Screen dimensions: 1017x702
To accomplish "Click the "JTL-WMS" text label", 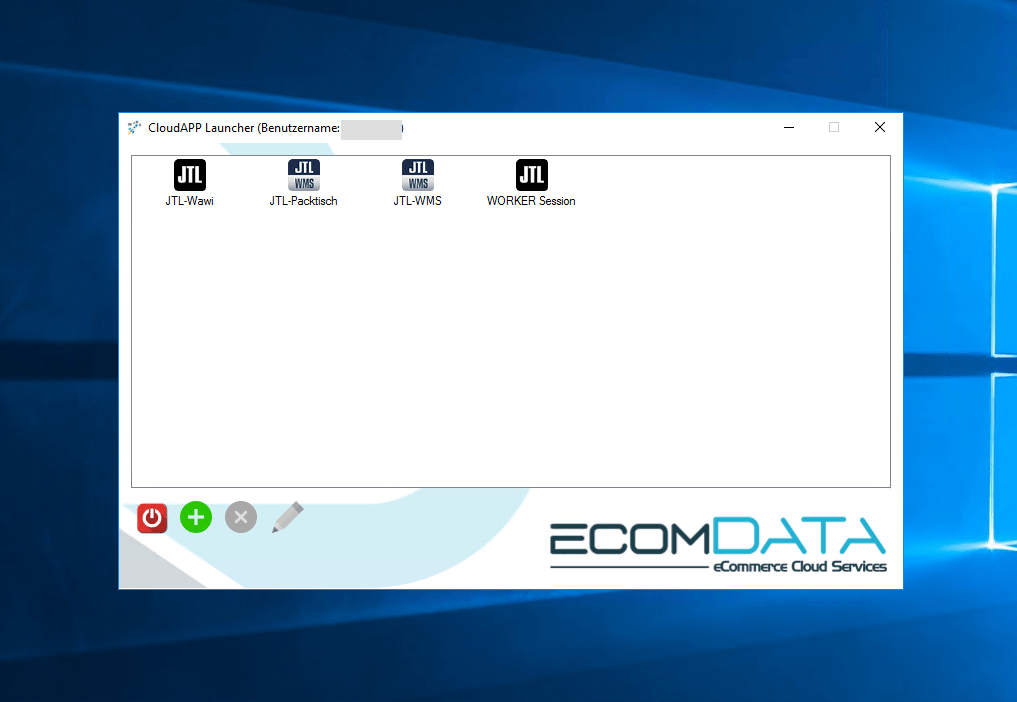I will (417, 201).
